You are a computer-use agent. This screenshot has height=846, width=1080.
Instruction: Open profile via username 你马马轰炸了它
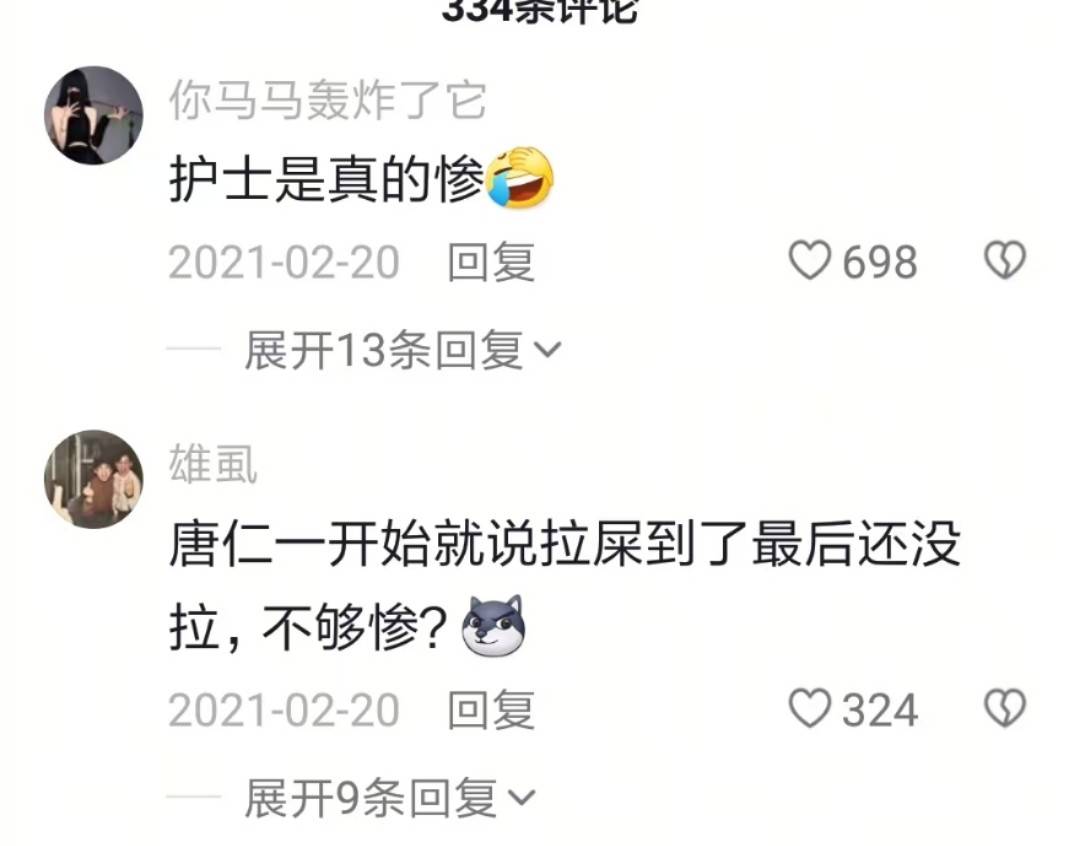point(328,101)
